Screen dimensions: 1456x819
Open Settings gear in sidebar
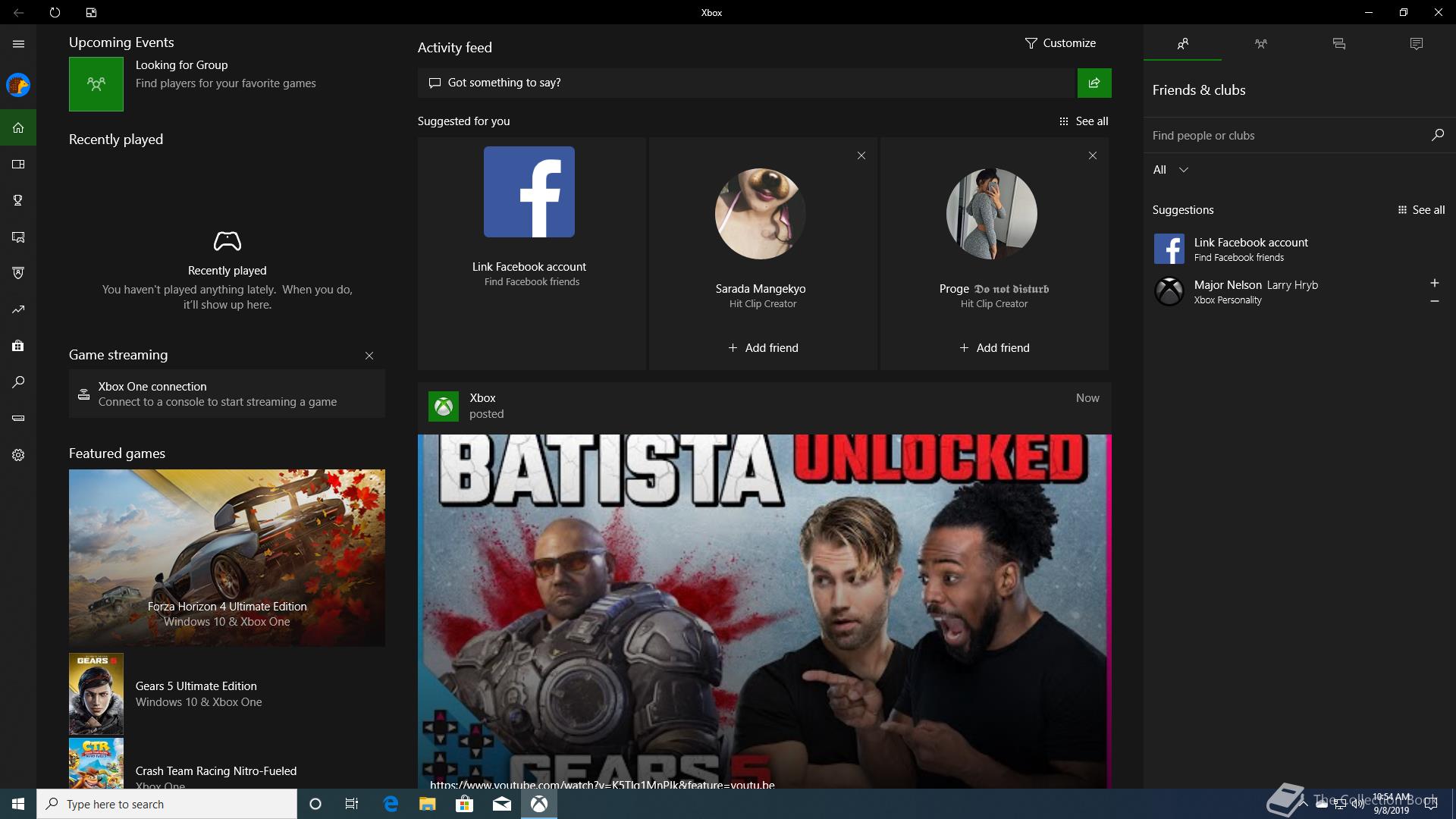18,455
